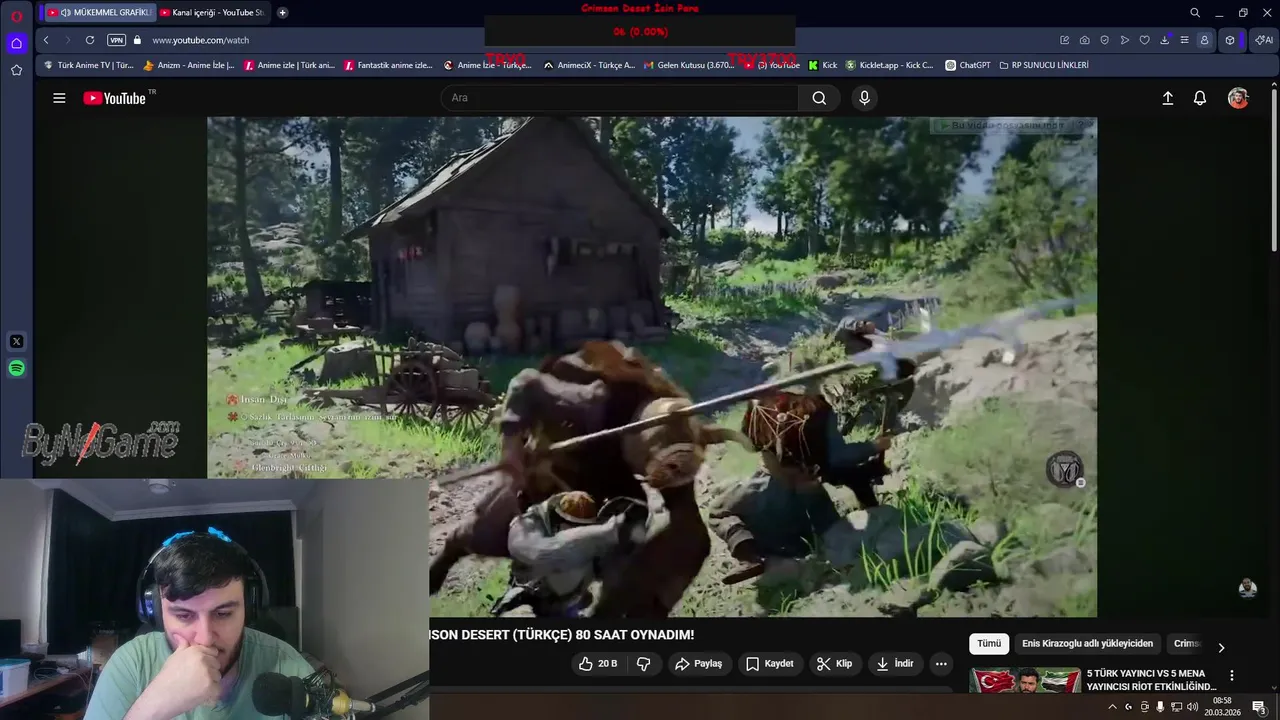Click the address bar URL youtube.com/watch
Image resolution: width=1280 pixels, height=720 pixels.
(201, 40)
